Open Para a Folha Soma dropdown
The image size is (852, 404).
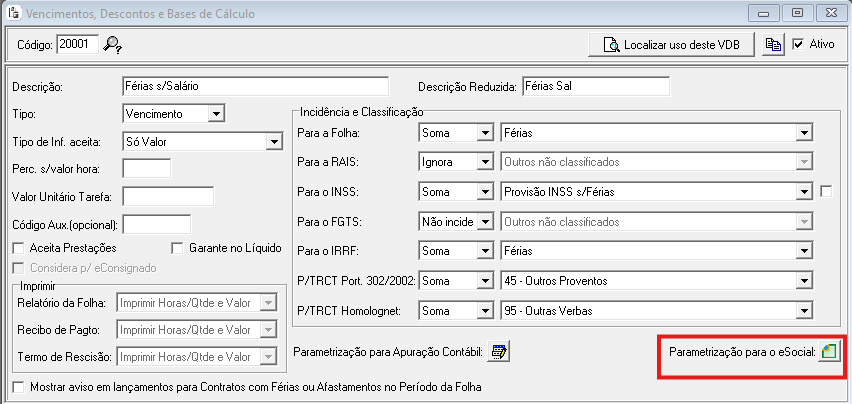[483, 133]
